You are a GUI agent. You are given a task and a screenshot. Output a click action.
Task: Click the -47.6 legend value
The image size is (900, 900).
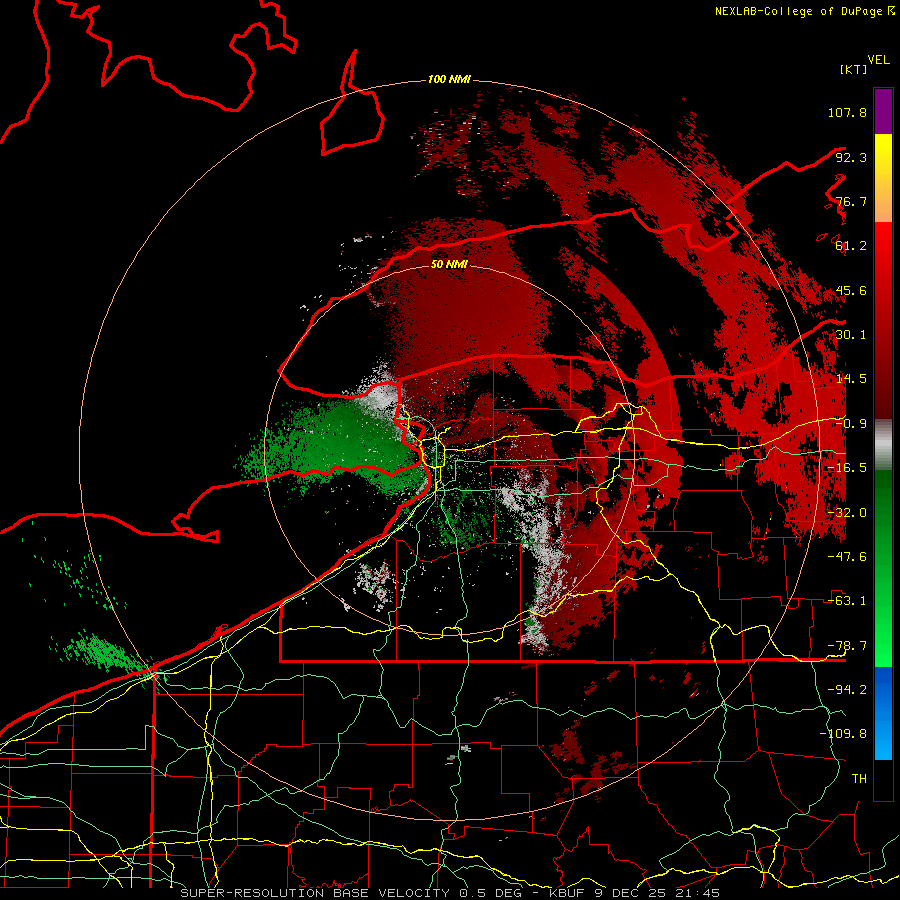tap(847, 557)
